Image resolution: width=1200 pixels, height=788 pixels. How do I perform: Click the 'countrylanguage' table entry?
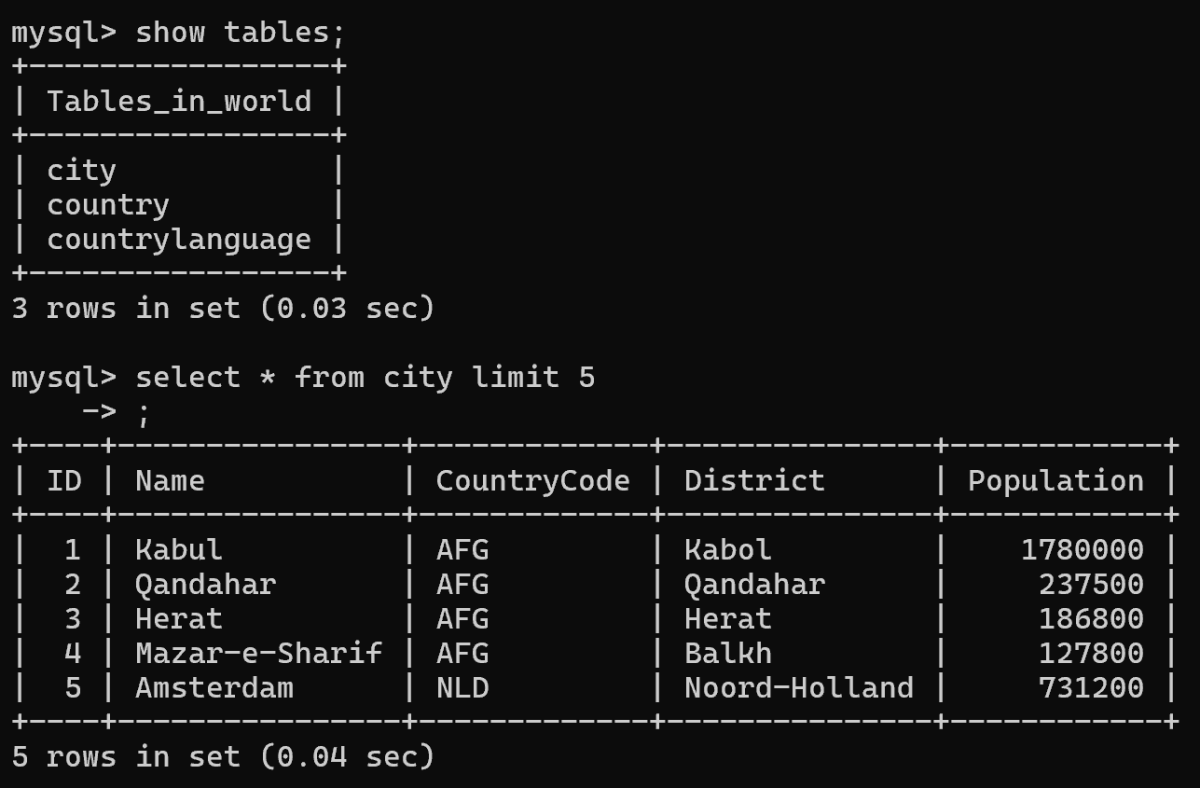(x=179, y=240)
